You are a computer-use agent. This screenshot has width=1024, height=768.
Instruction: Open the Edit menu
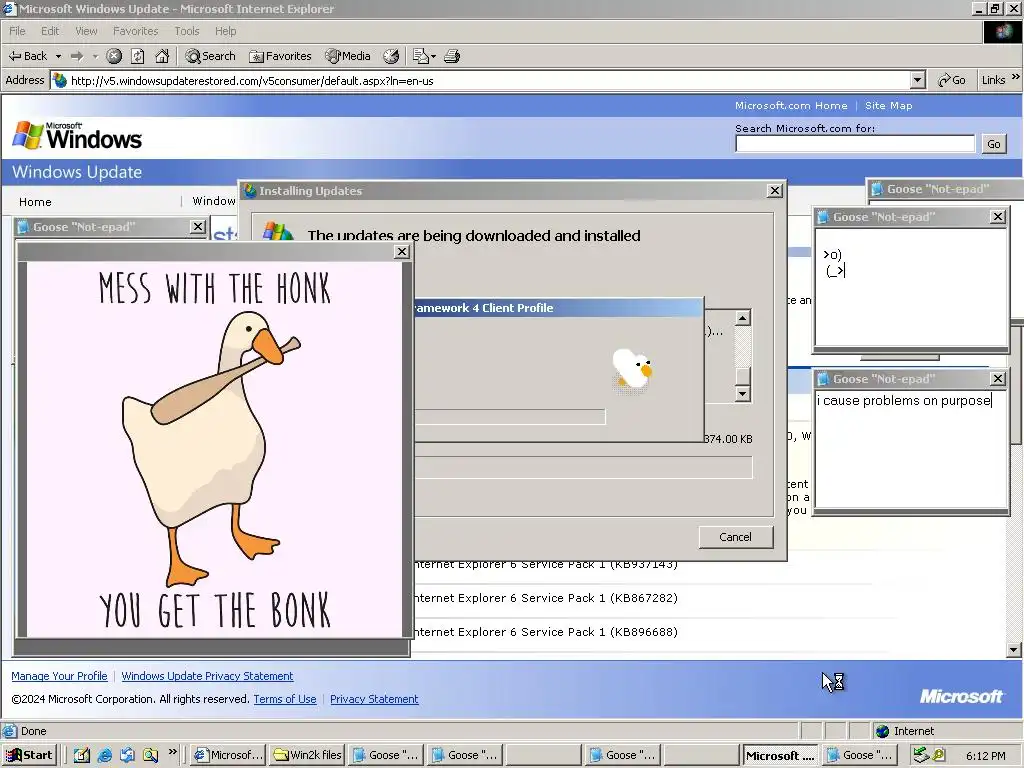pos(50,31)
